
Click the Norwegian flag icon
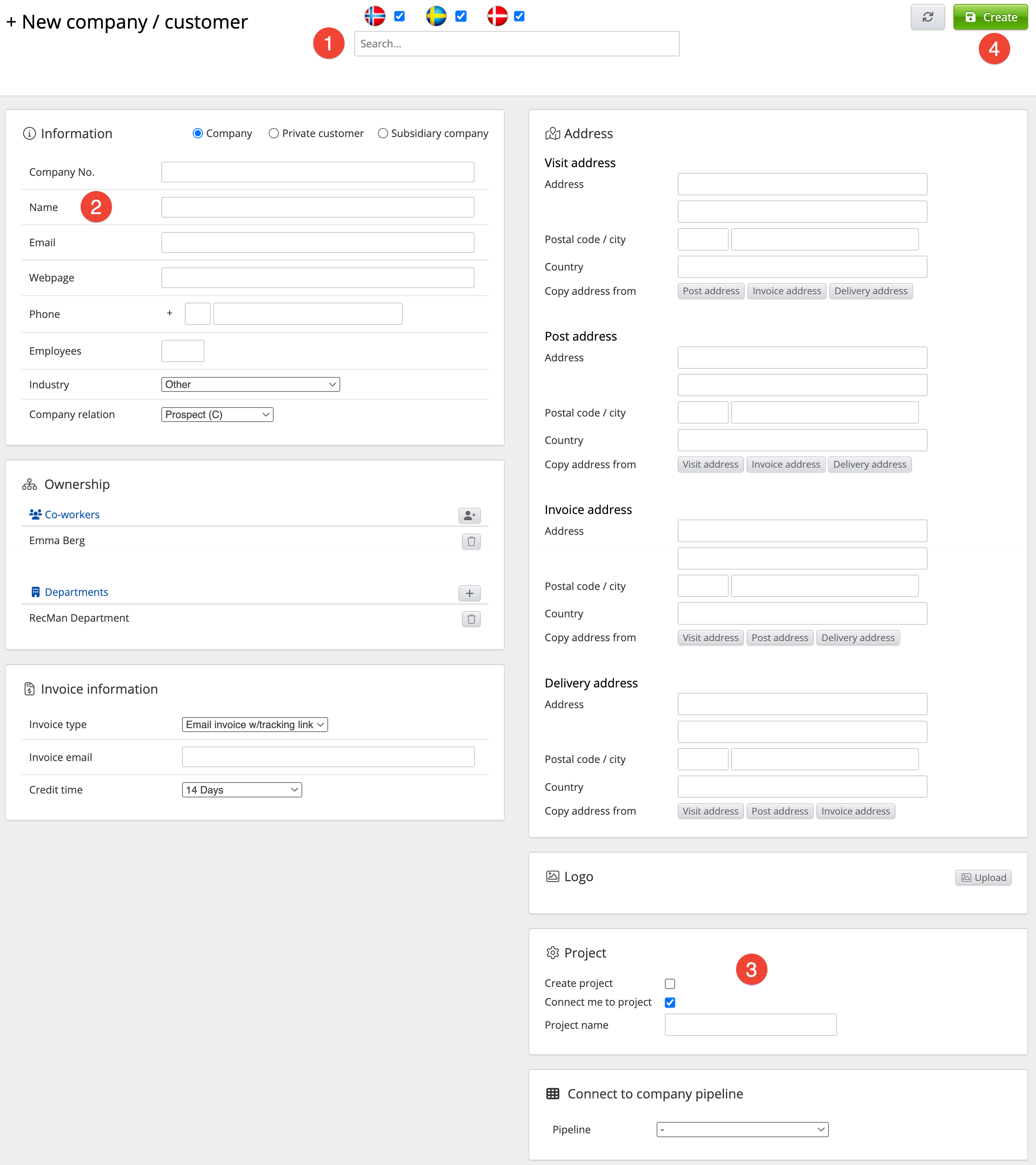(x=375, y=16)
